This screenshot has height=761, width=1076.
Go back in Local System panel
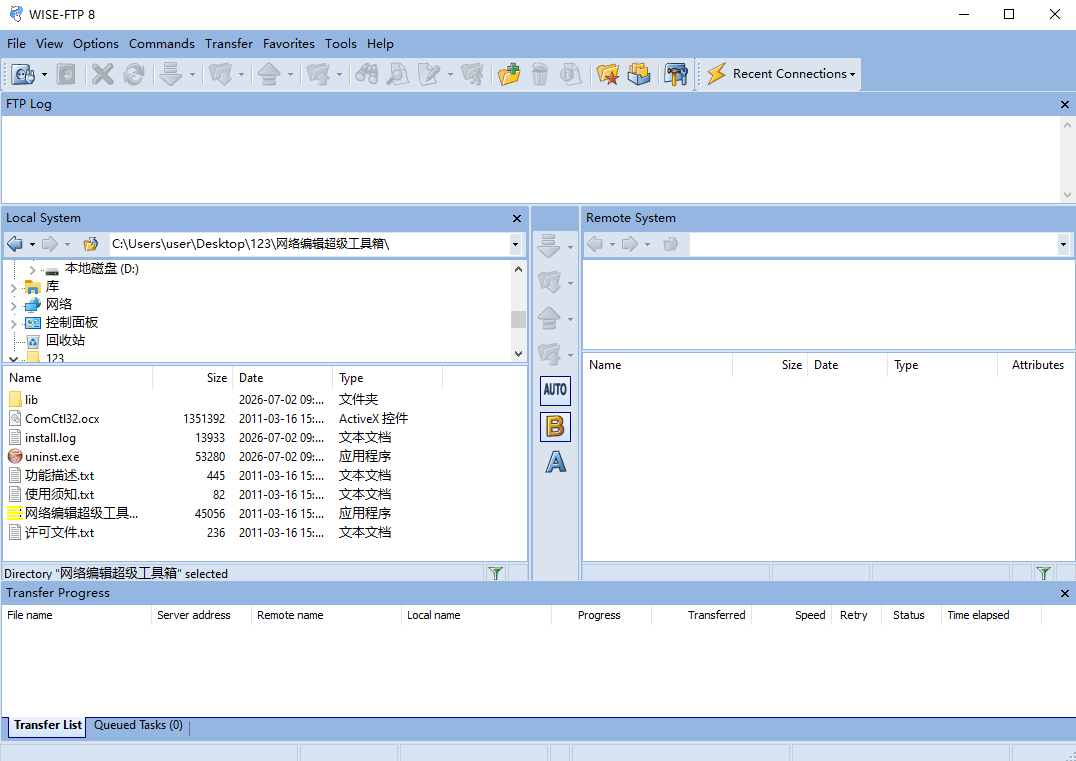pyautogui.click(x=15, y=244)
